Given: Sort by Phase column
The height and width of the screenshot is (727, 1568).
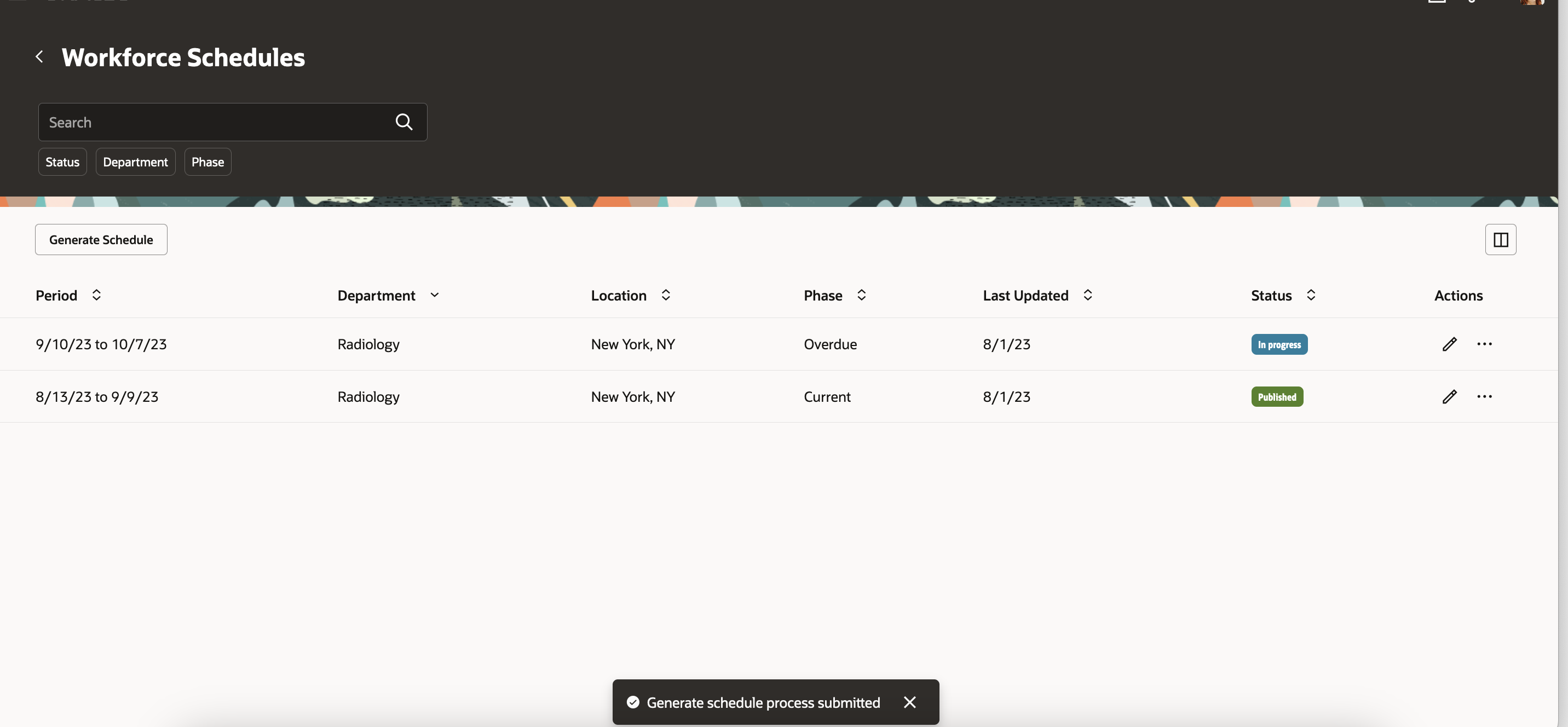Looking at the screenshot, I should 861,295.
